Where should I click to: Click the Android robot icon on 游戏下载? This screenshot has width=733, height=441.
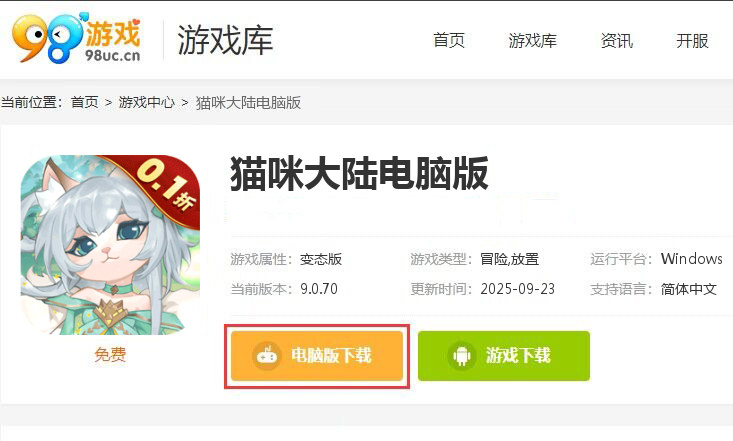tap(462, 356)
